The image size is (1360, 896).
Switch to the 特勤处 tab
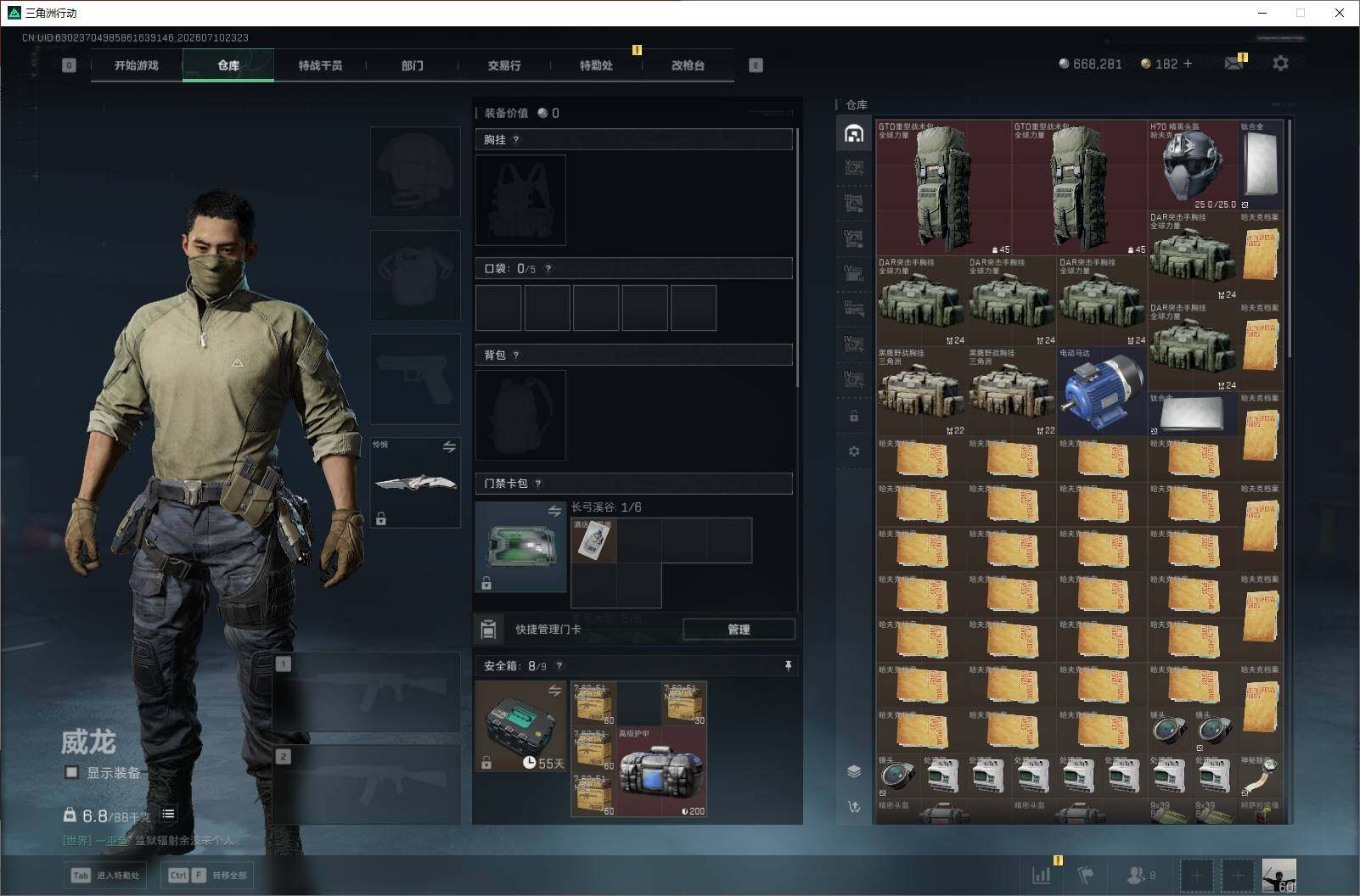click(x=596, y=65)
